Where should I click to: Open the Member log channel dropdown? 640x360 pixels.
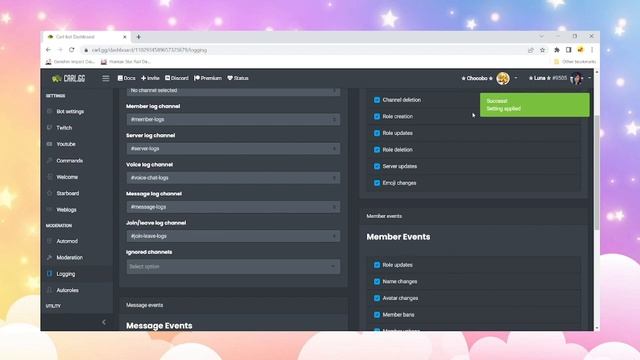233,120
